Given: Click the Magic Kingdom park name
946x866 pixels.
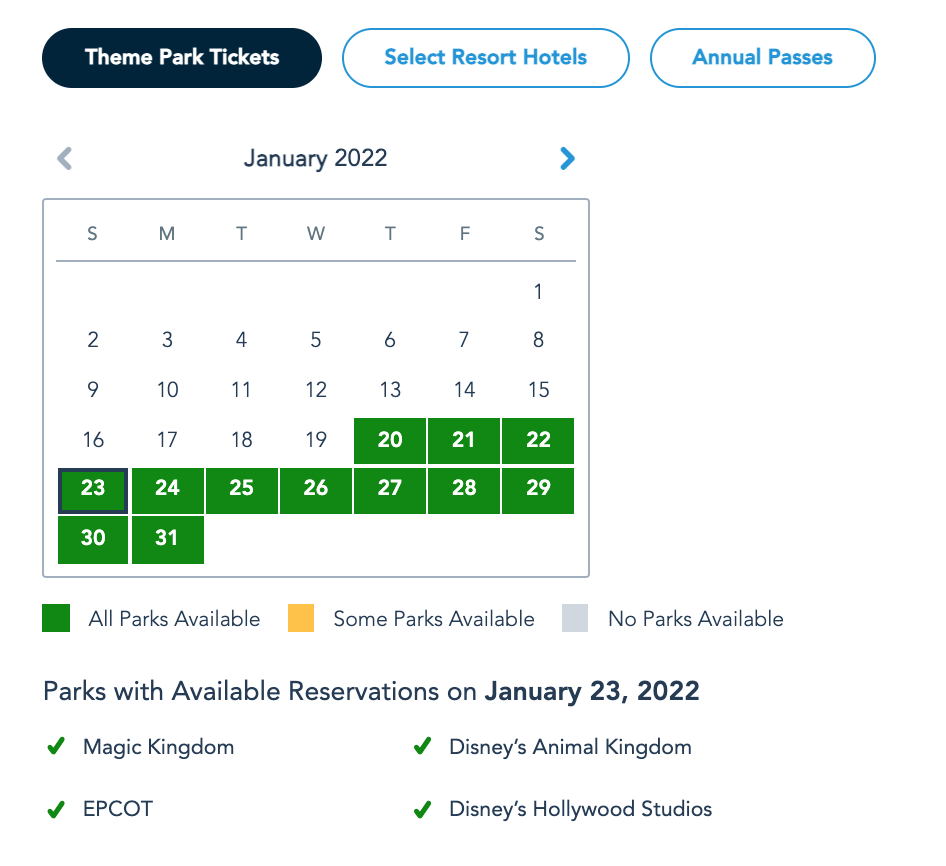Looking at the screenshot, I should [x=158, y=747].
